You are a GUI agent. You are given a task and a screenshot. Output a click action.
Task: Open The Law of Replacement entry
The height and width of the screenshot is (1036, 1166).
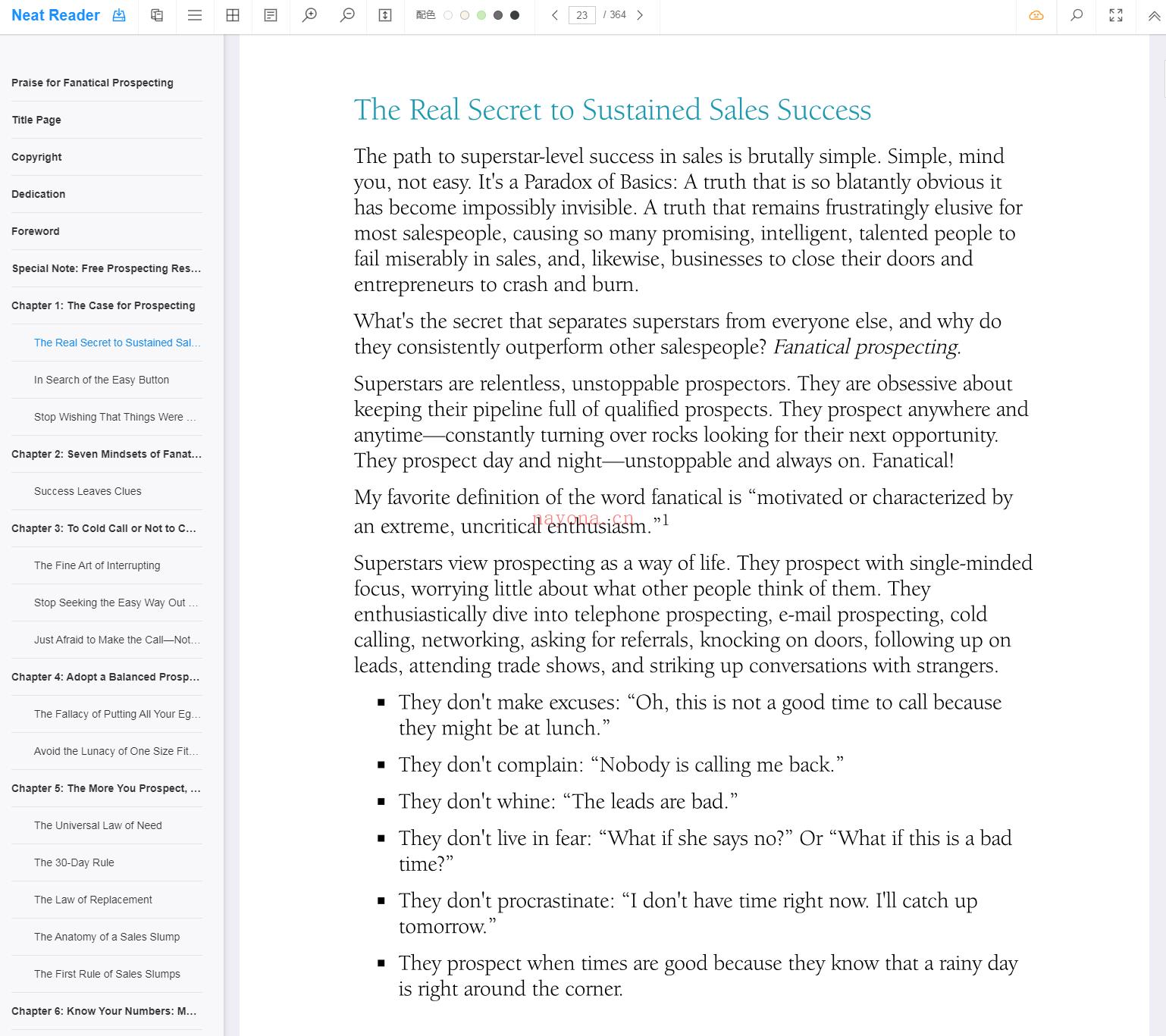pyautogui.click(x=93, y=900)
